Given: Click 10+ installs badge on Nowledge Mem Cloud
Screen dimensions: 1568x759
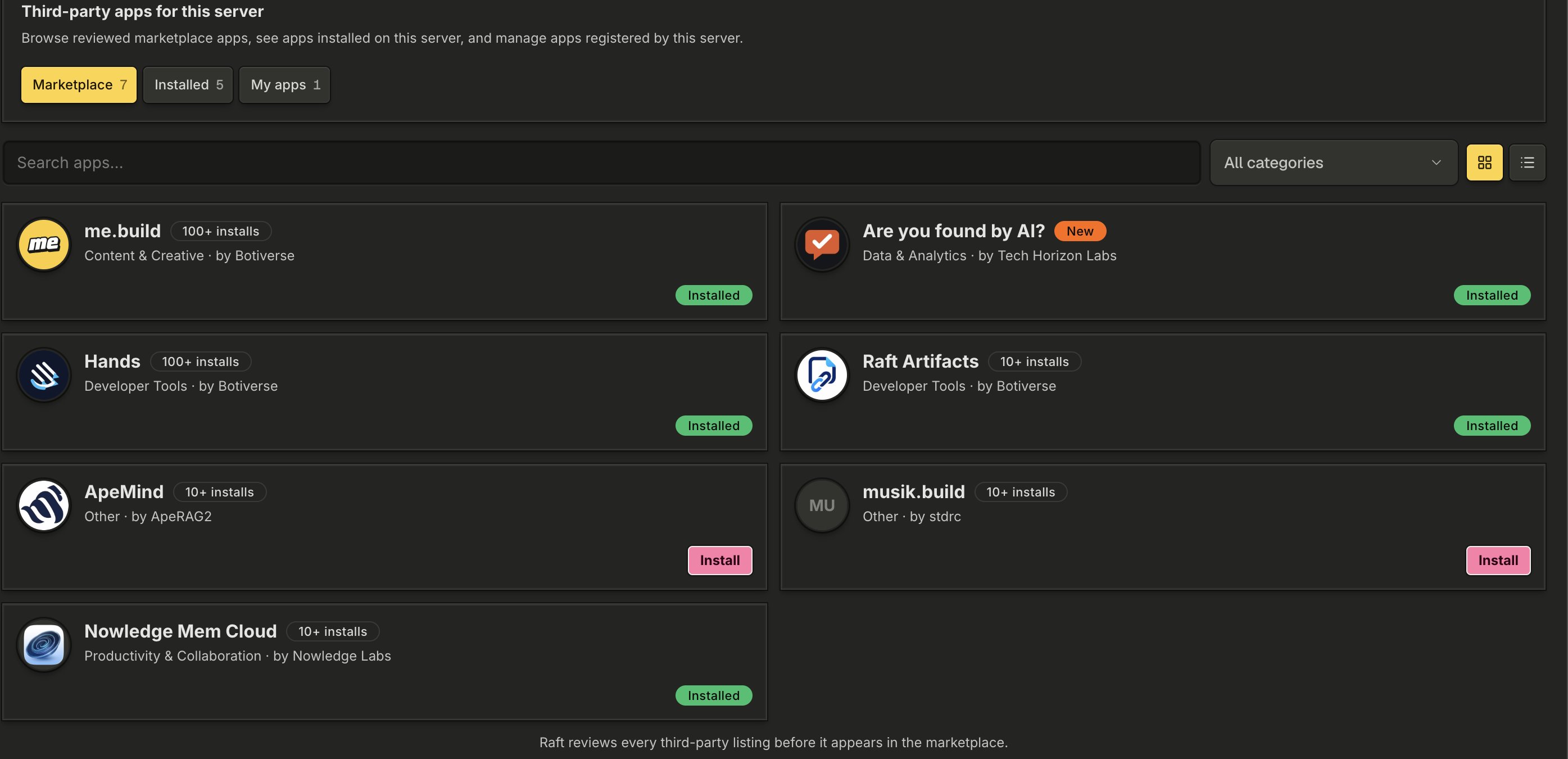Looking at the screenshot, I should [332, 631].
